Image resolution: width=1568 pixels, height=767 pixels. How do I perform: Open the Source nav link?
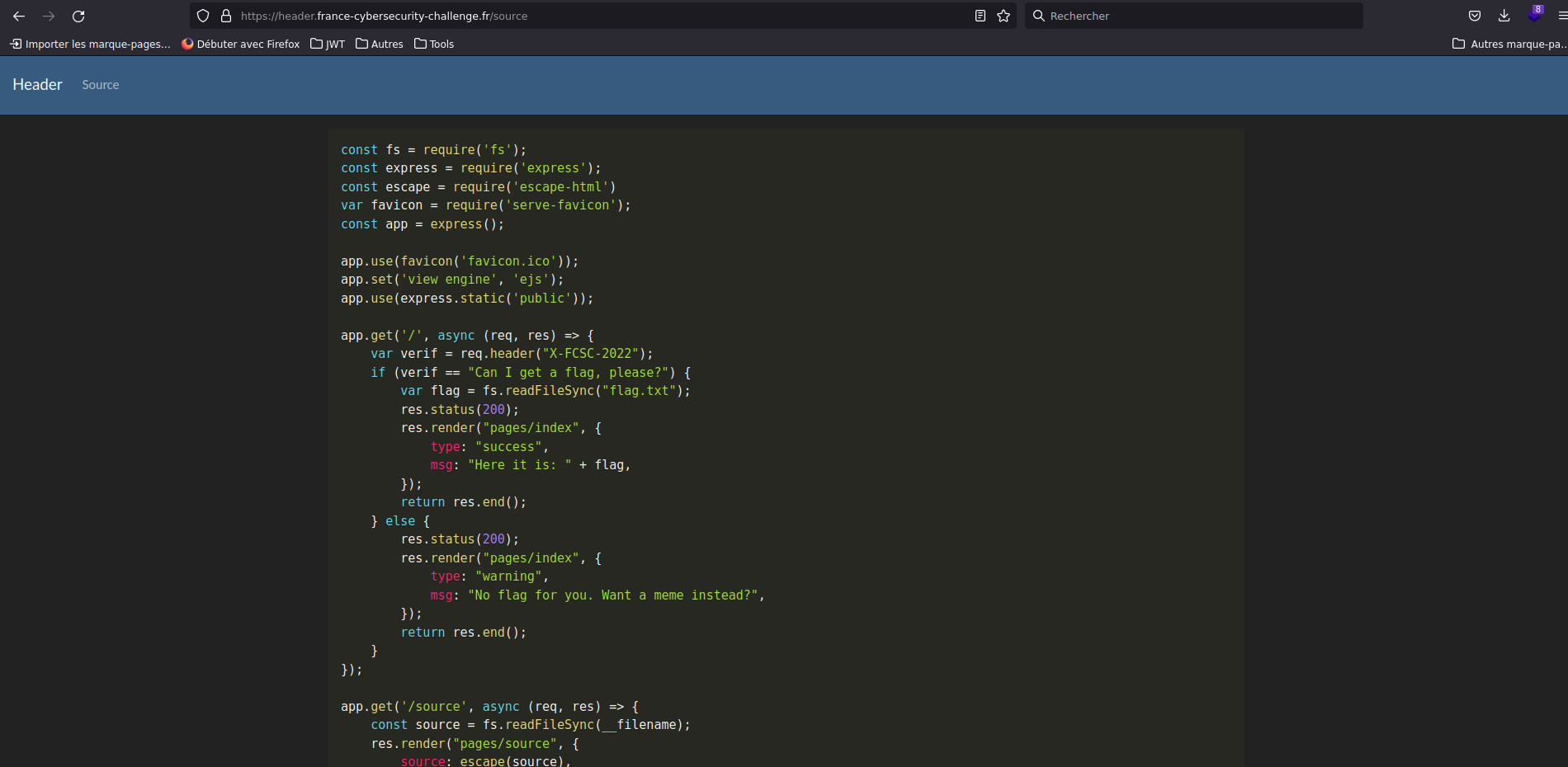tap(101, 85)
